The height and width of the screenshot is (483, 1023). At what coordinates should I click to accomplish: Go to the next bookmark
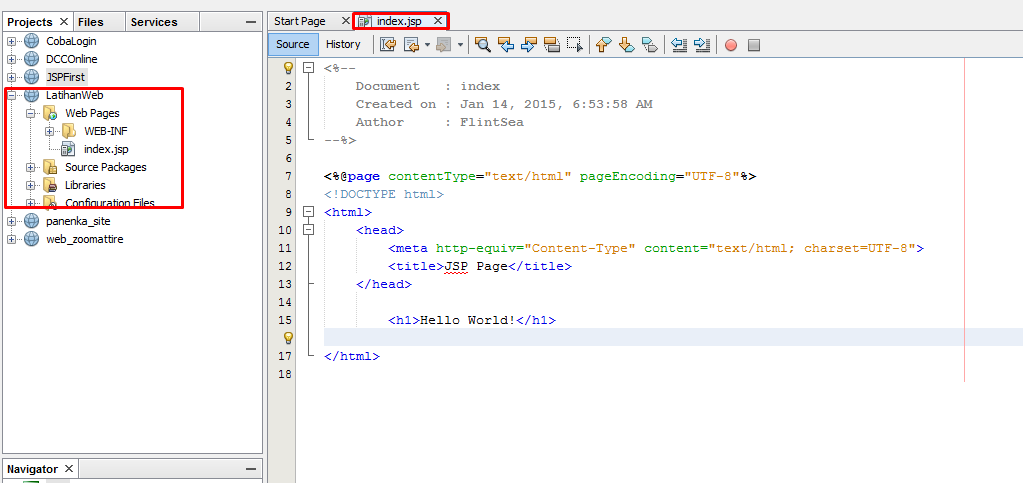pos(626,44)
